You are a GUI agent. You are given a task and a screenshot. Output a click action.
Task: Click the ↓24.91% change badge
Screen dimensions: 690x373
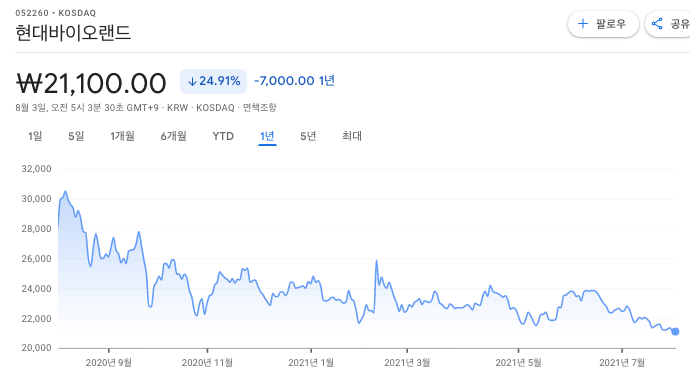click(x=213, y=81)
